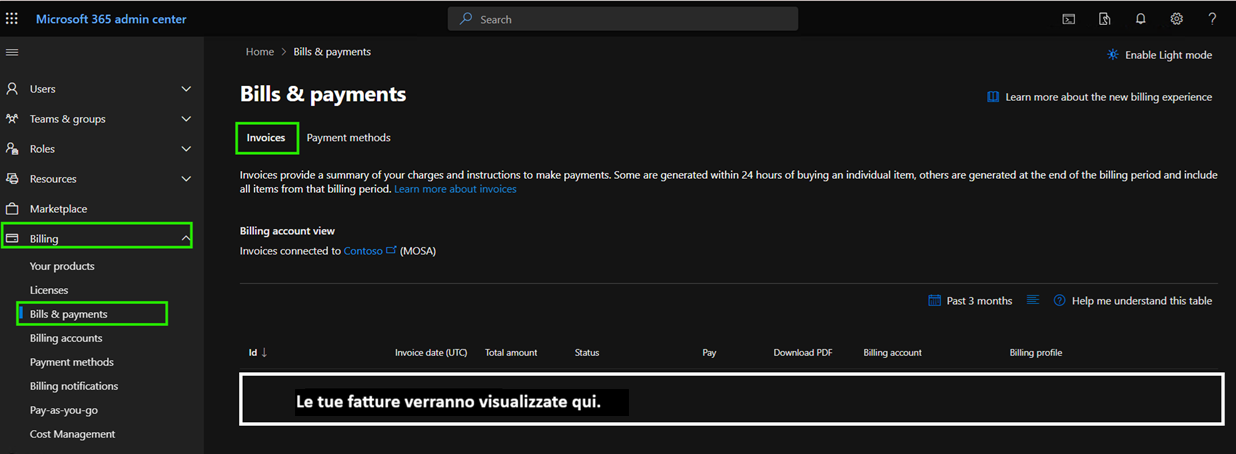This screenshot has height=454, width=1236.
Task: Expand the Teams & groups chevron
Action: pos(186,119)
